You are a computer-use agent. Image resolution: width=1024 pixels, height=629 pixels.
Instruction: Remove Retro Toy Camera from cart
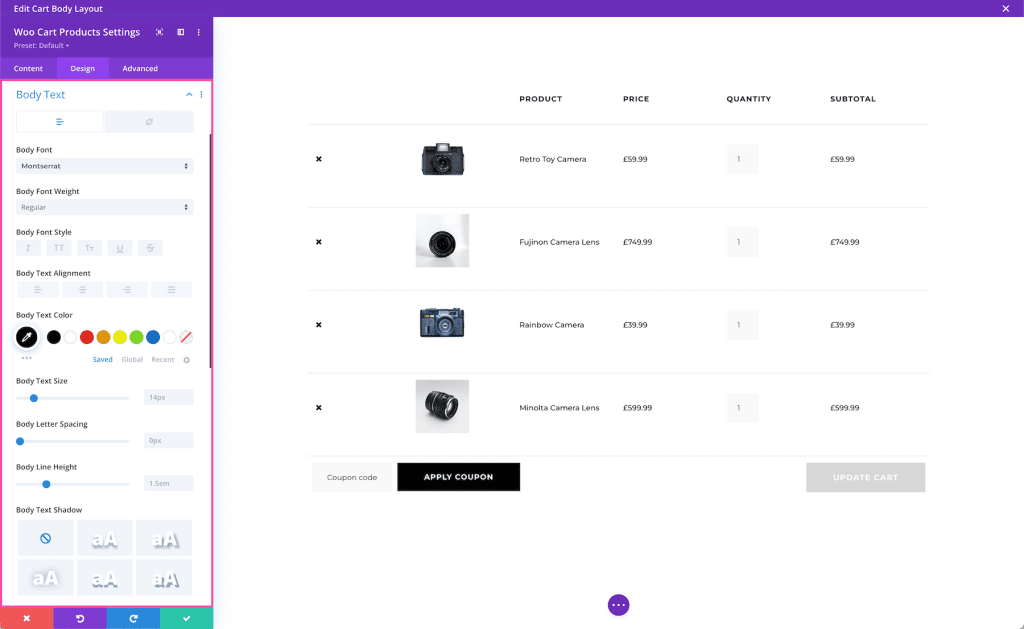319,158
